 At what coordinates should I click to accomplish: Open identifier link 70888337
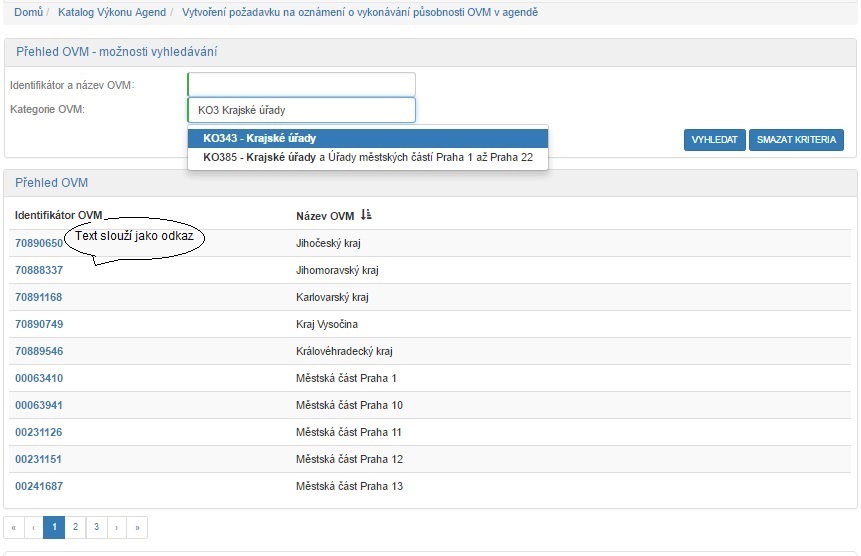click(39, 270)
